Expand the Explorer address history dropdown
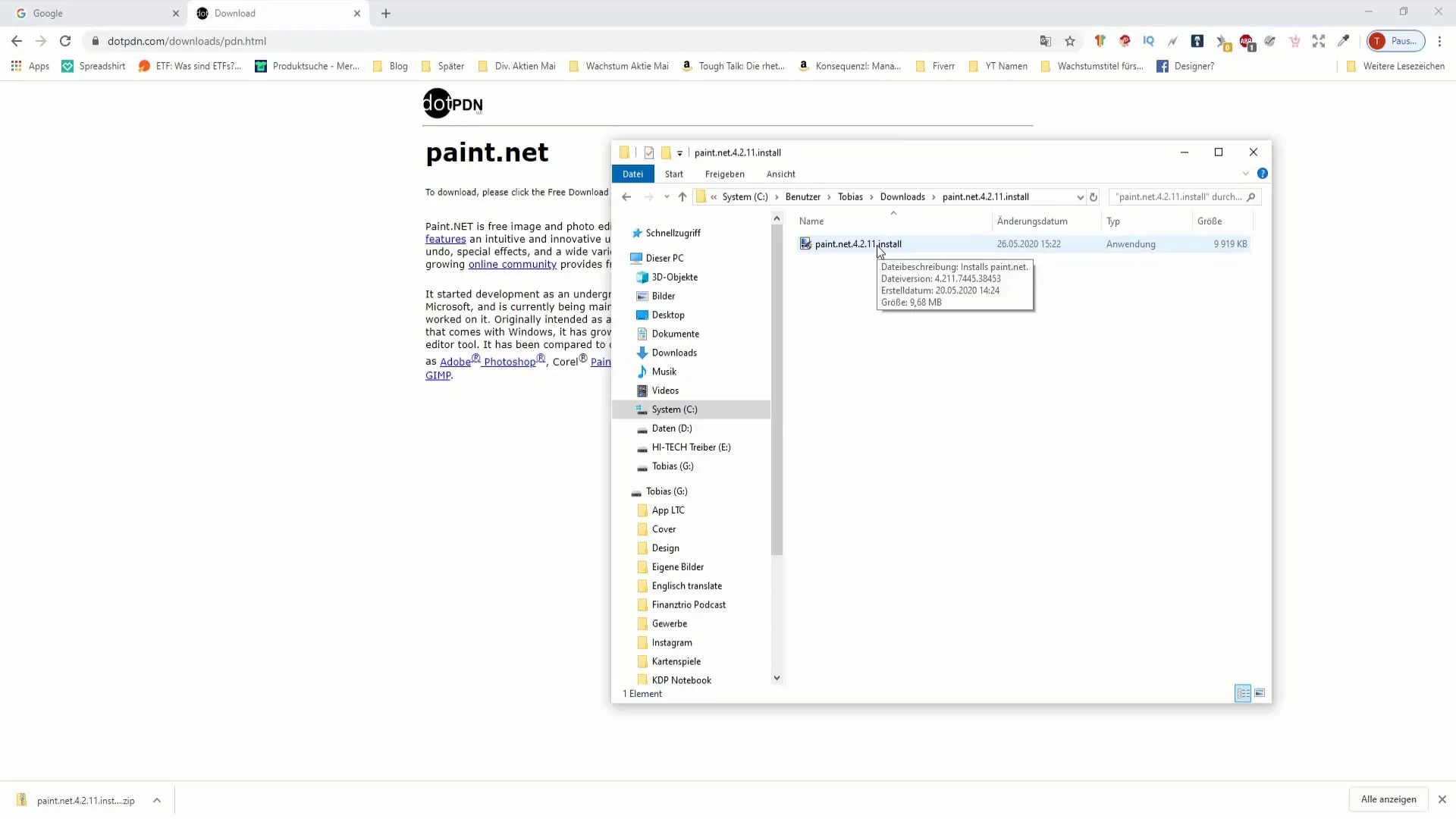 (x=1080, y=197)
